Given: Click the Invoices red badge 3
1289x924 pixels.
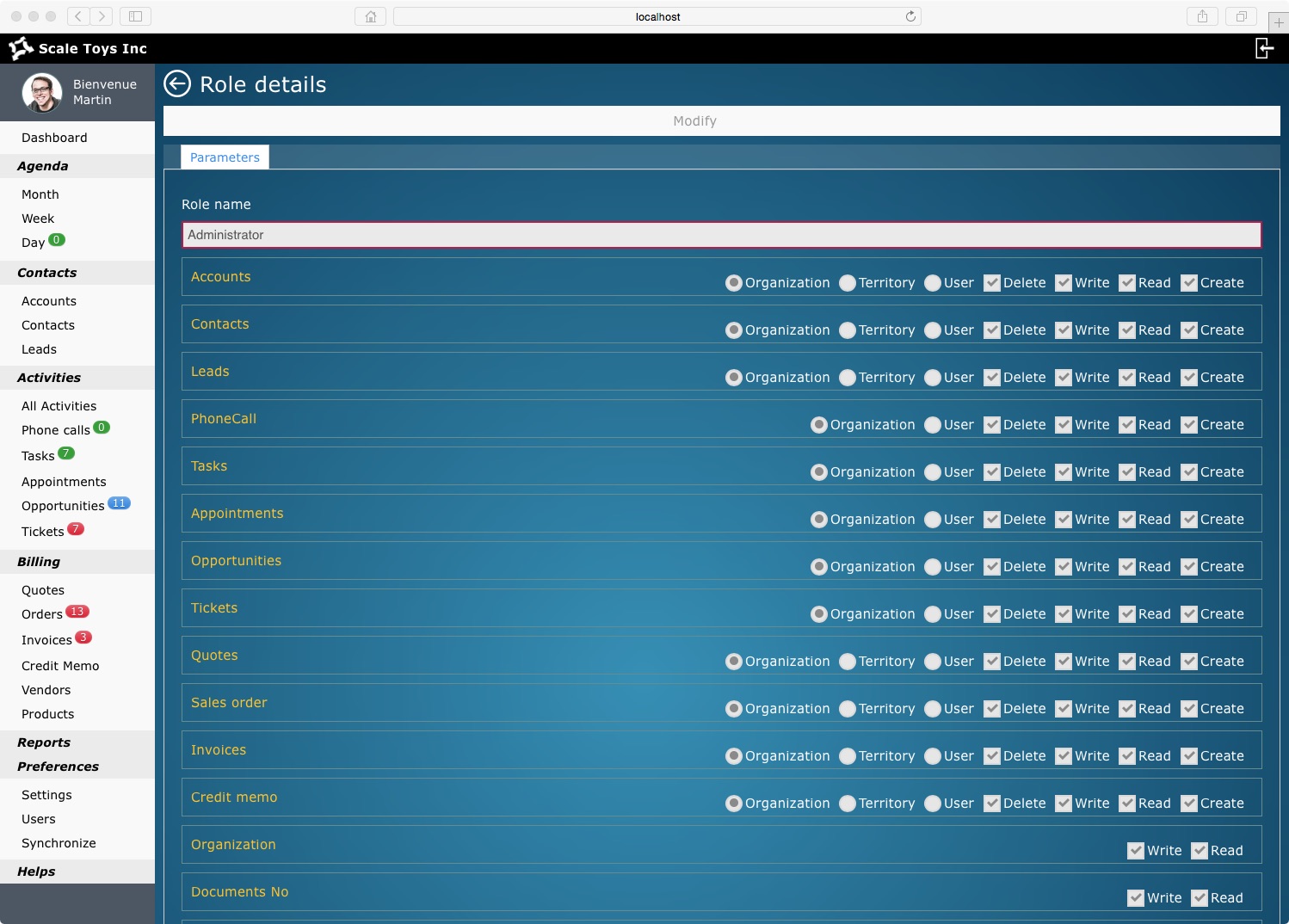Looking at the screenshot, I should (x=83, y=638).
